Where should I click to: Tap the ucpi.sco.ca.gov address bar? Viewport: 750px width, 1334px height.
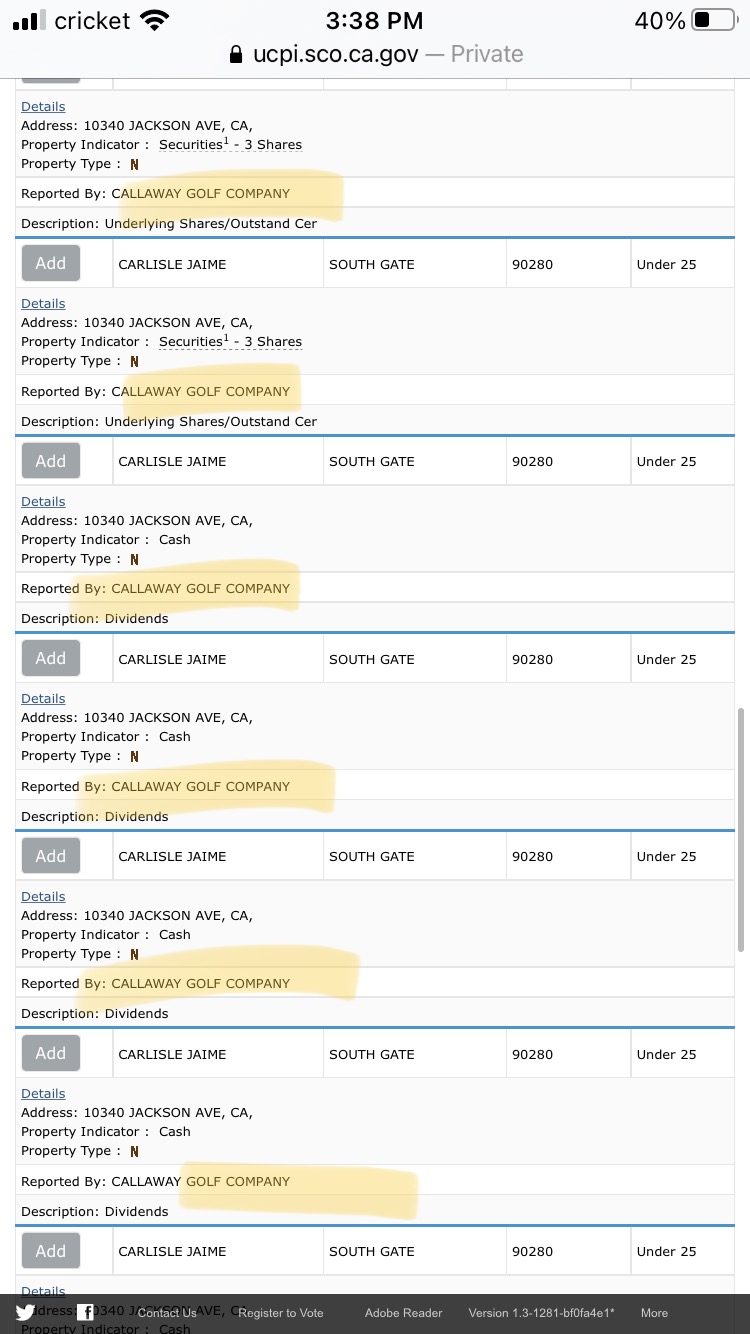pos(375,54)
